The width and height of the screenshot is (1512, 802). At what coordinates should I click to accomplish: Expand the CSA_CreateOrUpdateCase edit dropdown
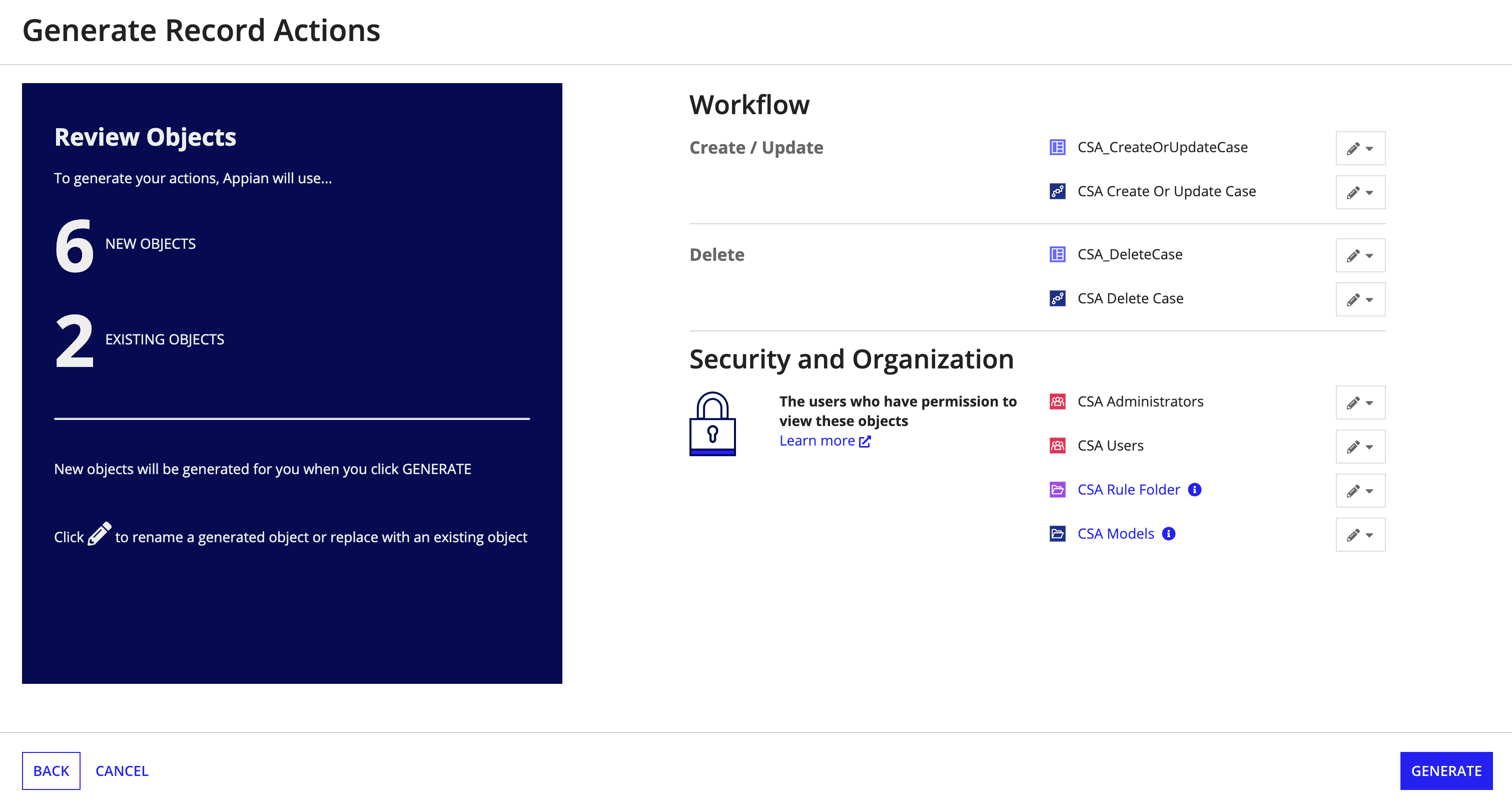pos(1371,148)
